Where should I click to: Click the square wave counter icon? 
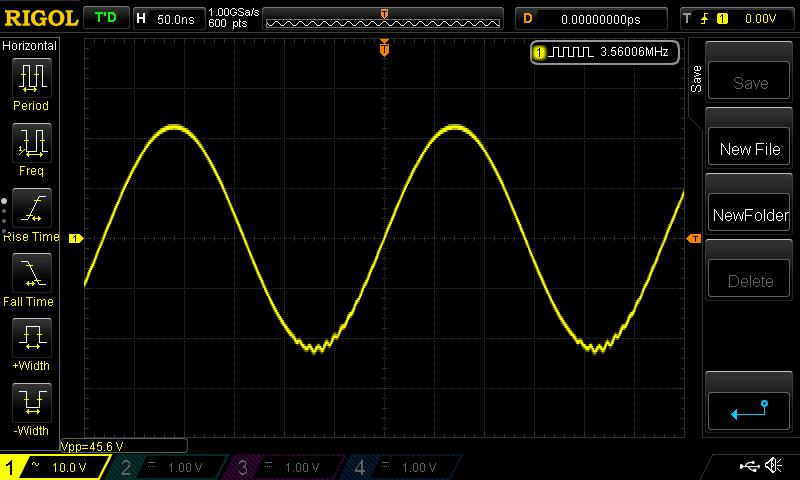[572, 52]
